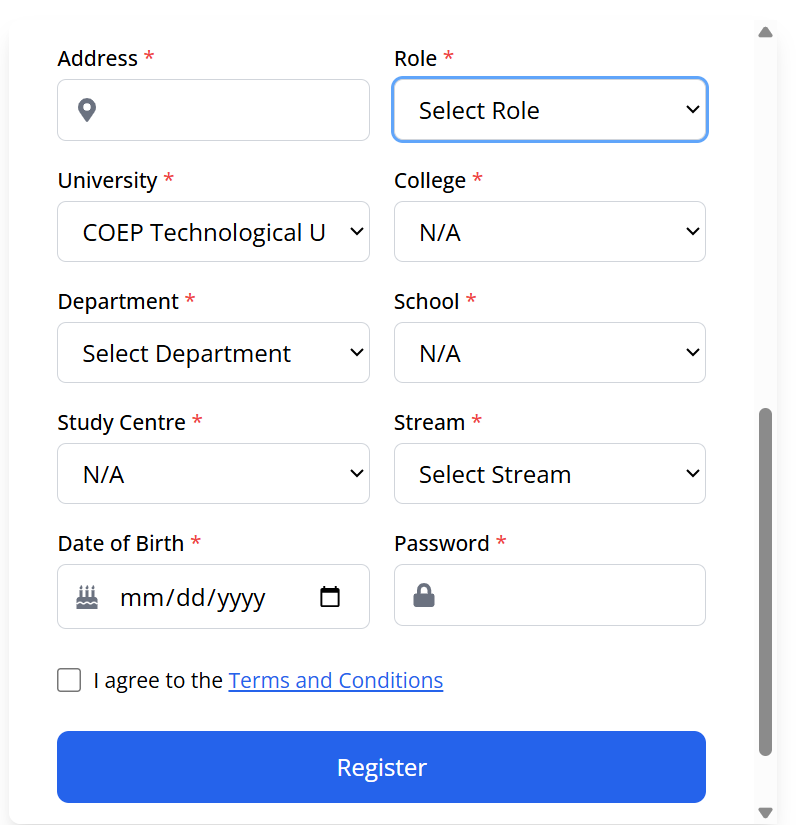
Task: Click the scrollbar up arrow
Action: pos(766,32)
